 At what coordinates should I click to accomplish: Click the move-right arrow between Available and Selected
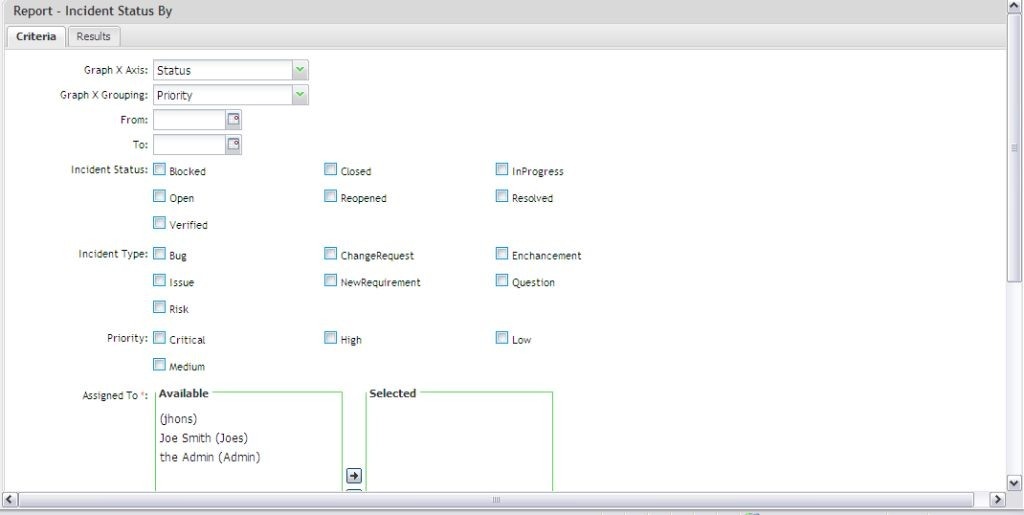tap(354, 476)
